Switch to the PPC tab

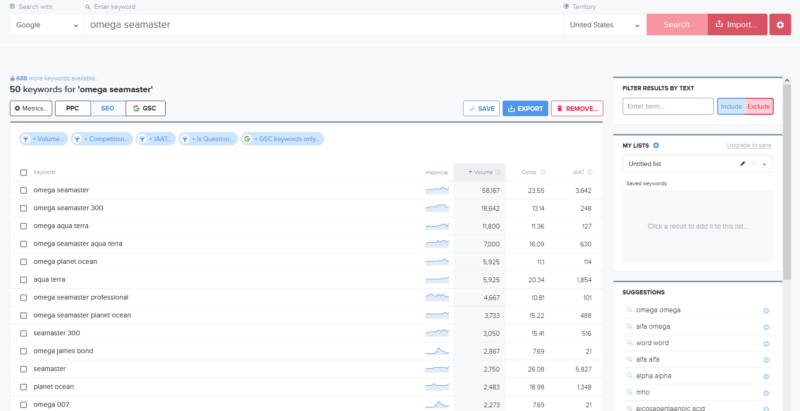[x=72, y=108]
